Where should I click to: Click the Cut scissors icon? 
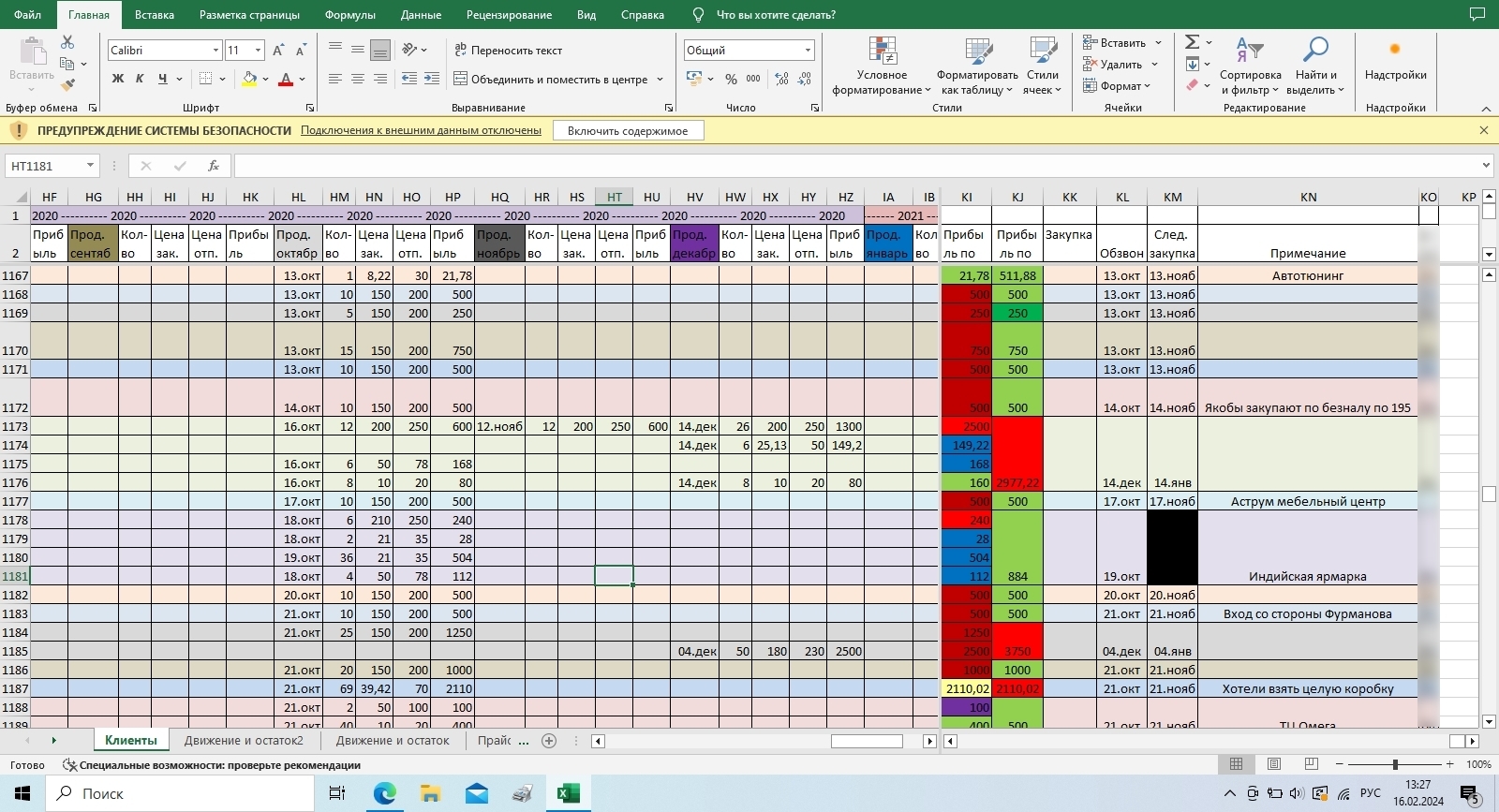coord(67,42)
